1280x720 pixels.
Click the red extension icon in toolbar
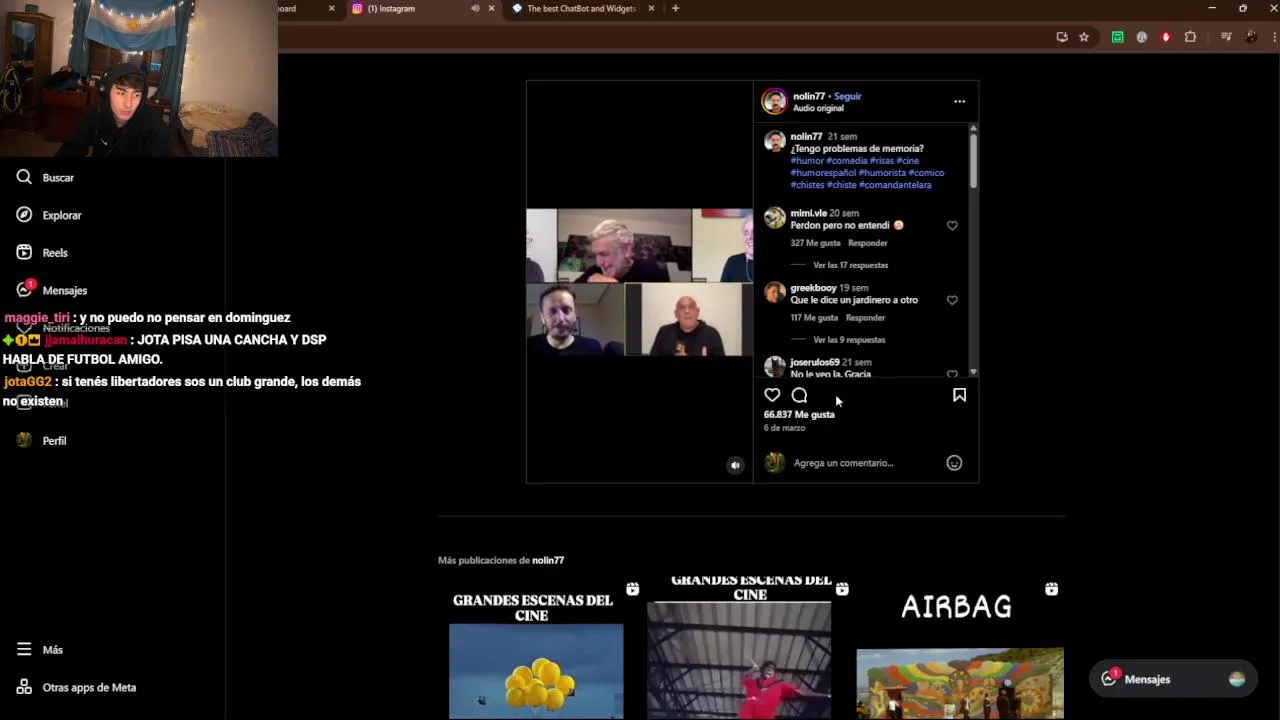(x=1166, y=37)
